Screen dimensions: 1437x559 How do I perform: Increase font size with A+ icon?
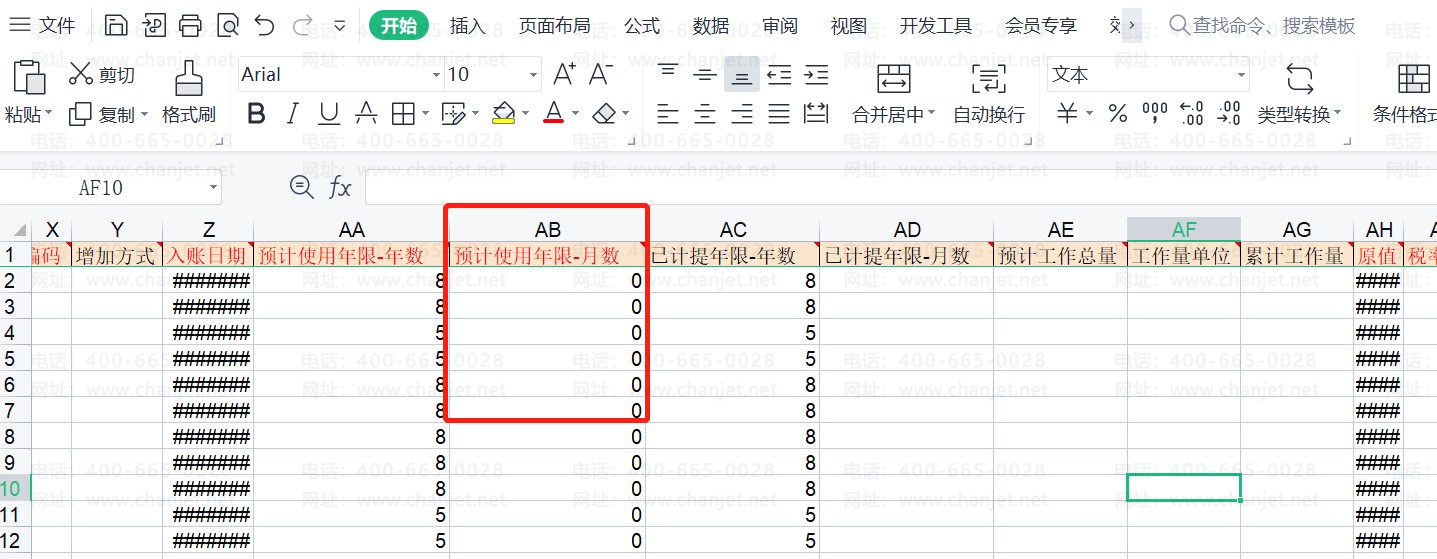coord(564,74)
